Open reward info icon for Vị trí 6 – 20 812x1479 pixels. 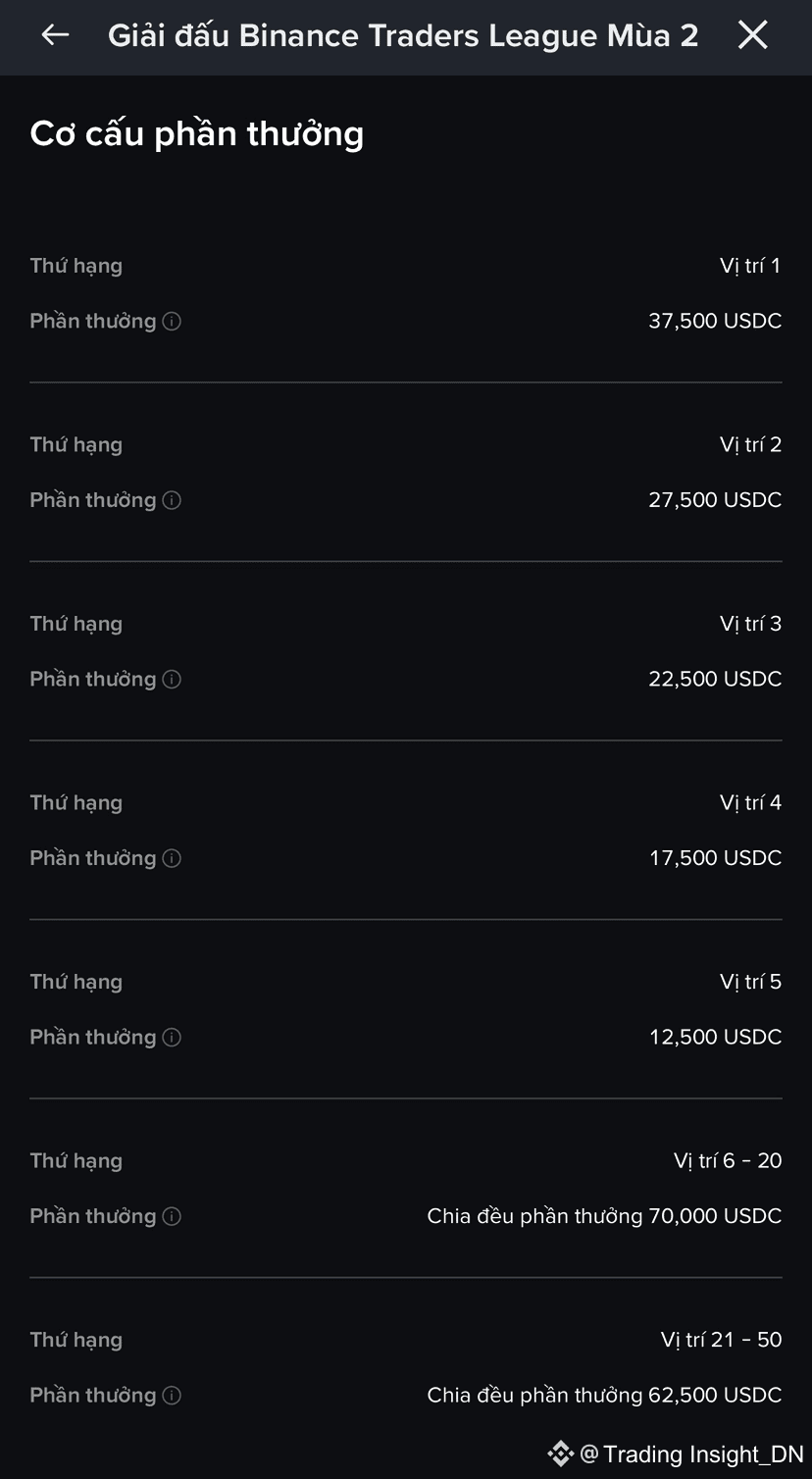[x=172, y=1216]
